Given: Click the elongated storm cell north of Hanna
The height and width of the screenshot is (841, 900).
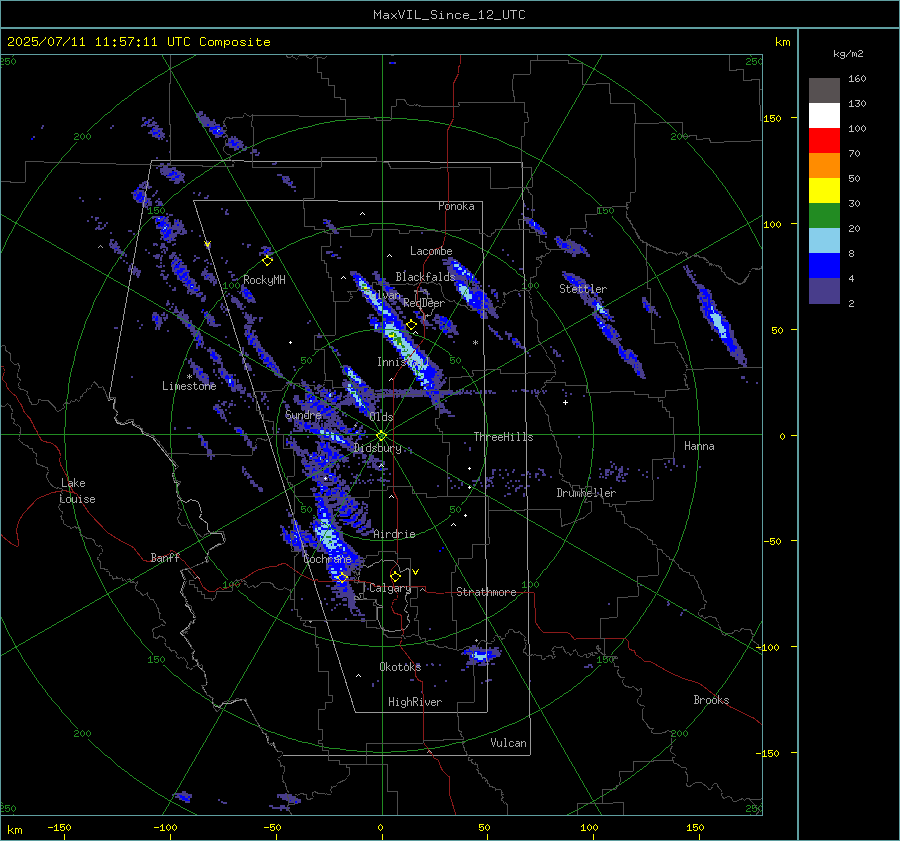Looking at the screenshot, I should pyautogui.click(x=717, y=321).
